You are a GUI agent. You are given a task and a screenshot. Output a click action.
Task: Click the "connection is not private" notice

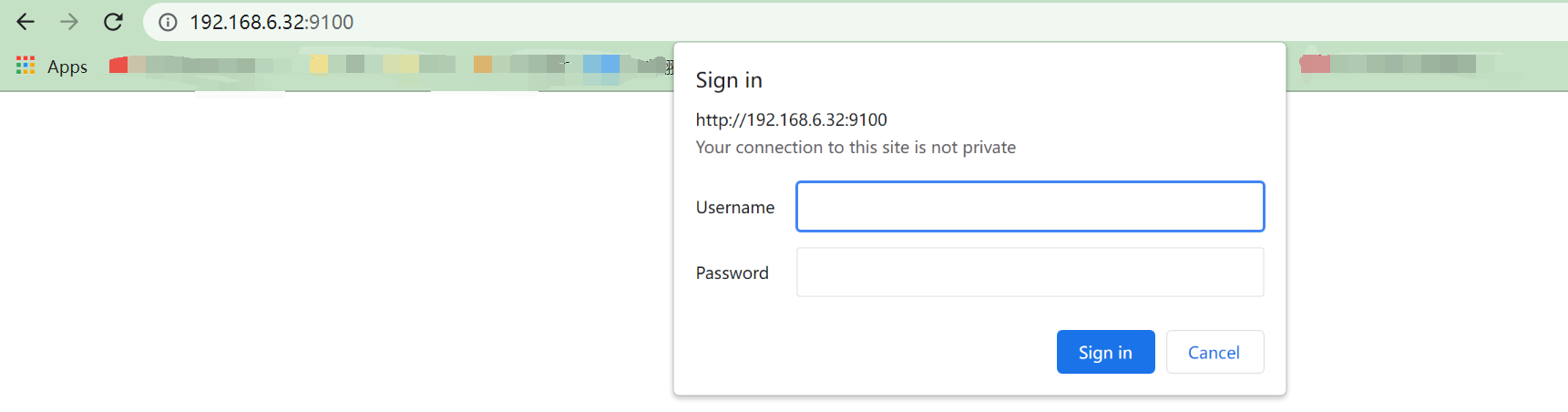(x=856, y=148)
